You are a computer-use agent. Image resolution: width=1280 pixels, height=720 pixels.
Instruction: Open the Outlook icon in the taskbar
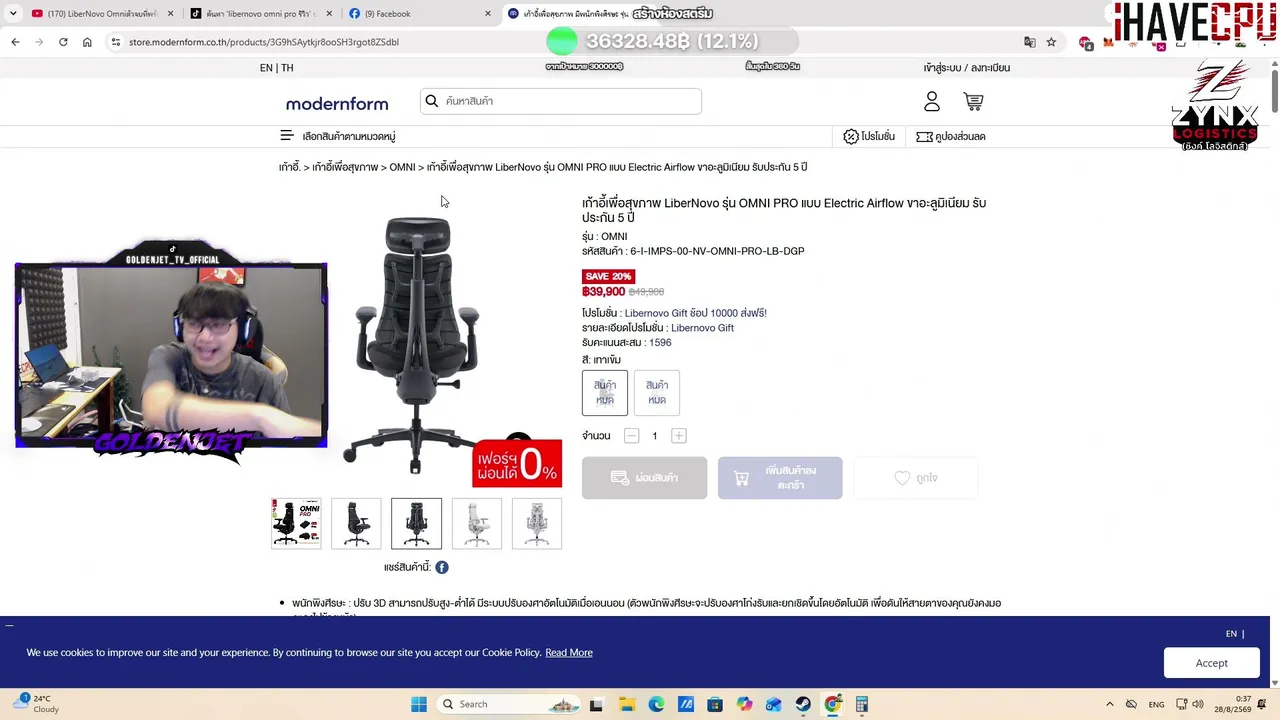tap(774, 704)
